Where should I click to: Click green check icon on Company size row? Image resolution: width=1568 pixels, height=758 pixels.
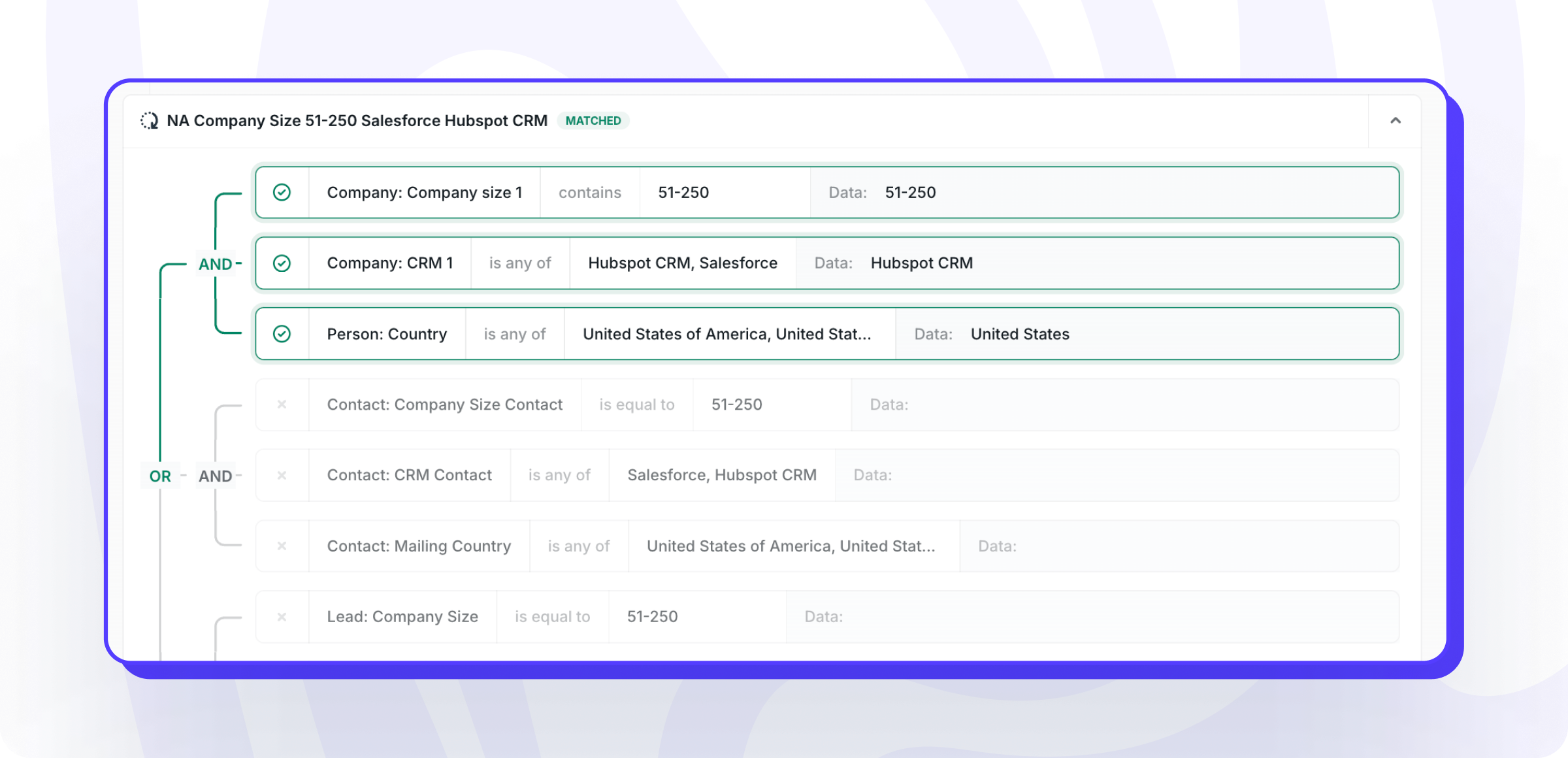click(282, 192)
